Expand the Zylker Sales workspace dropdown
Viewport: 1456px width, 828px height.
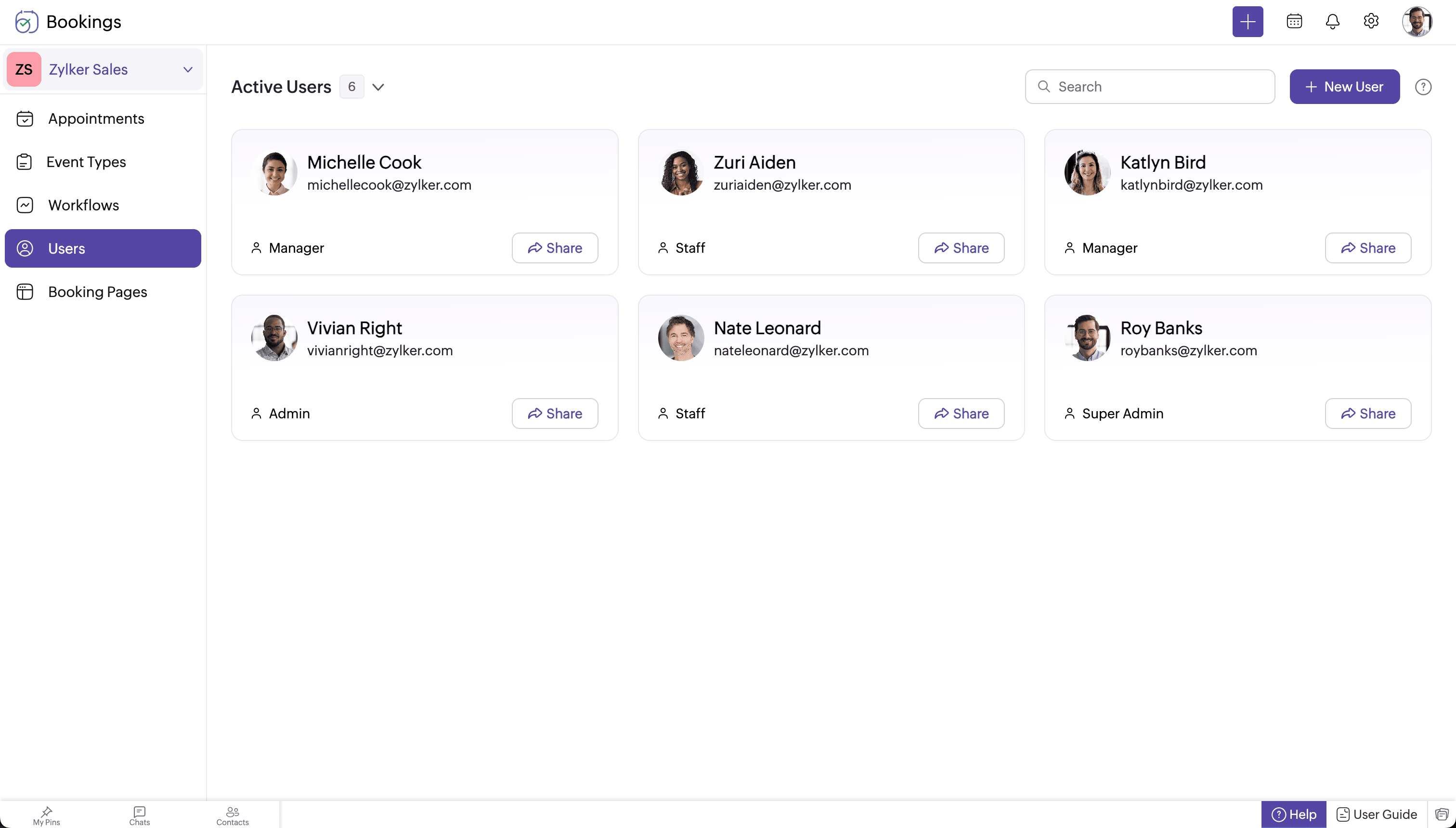tap(188, 69)
